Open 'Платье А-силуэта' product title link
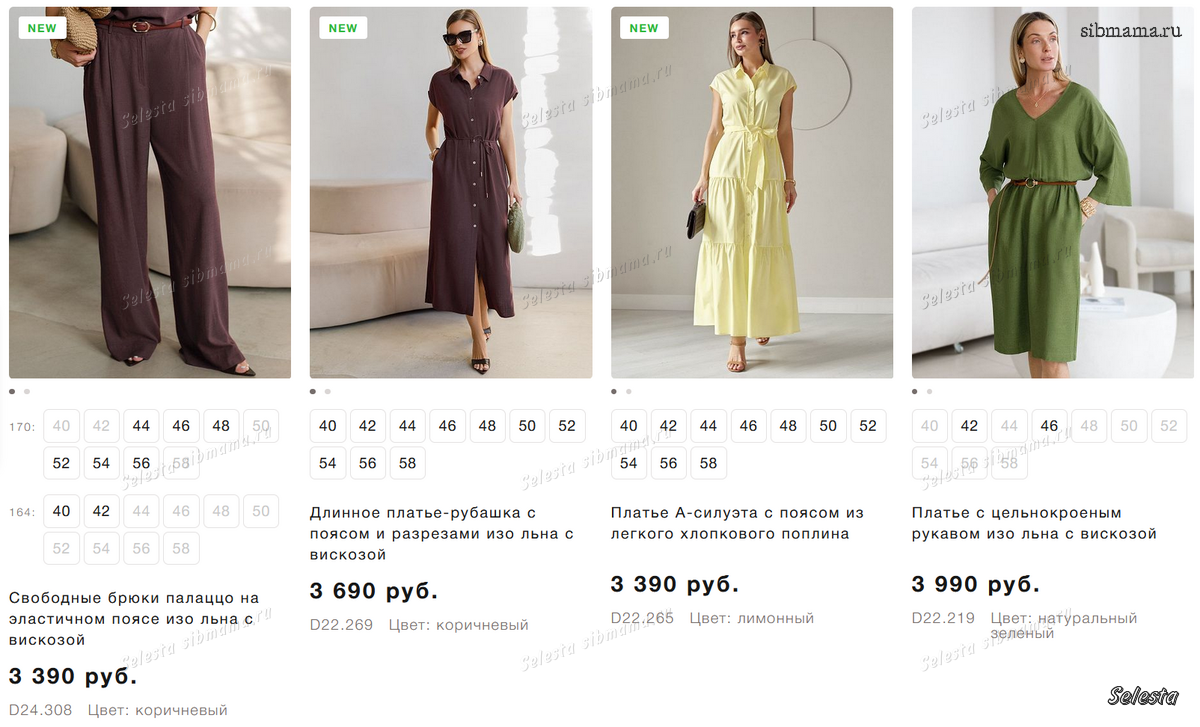The image size is (1200, 727). point(737,523)
